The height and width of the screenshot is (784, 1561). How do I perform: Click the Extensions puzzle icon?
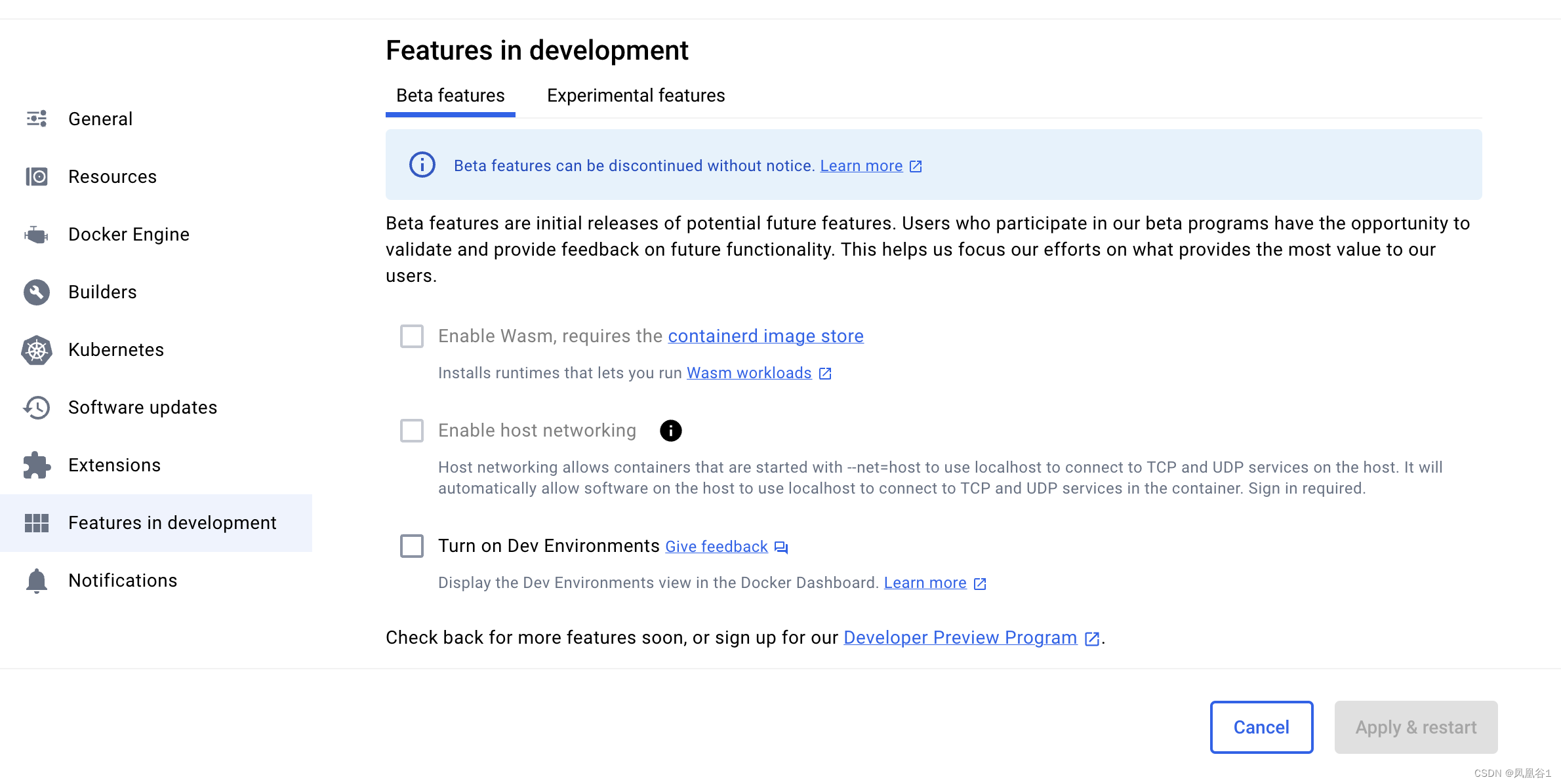[37, 464]
